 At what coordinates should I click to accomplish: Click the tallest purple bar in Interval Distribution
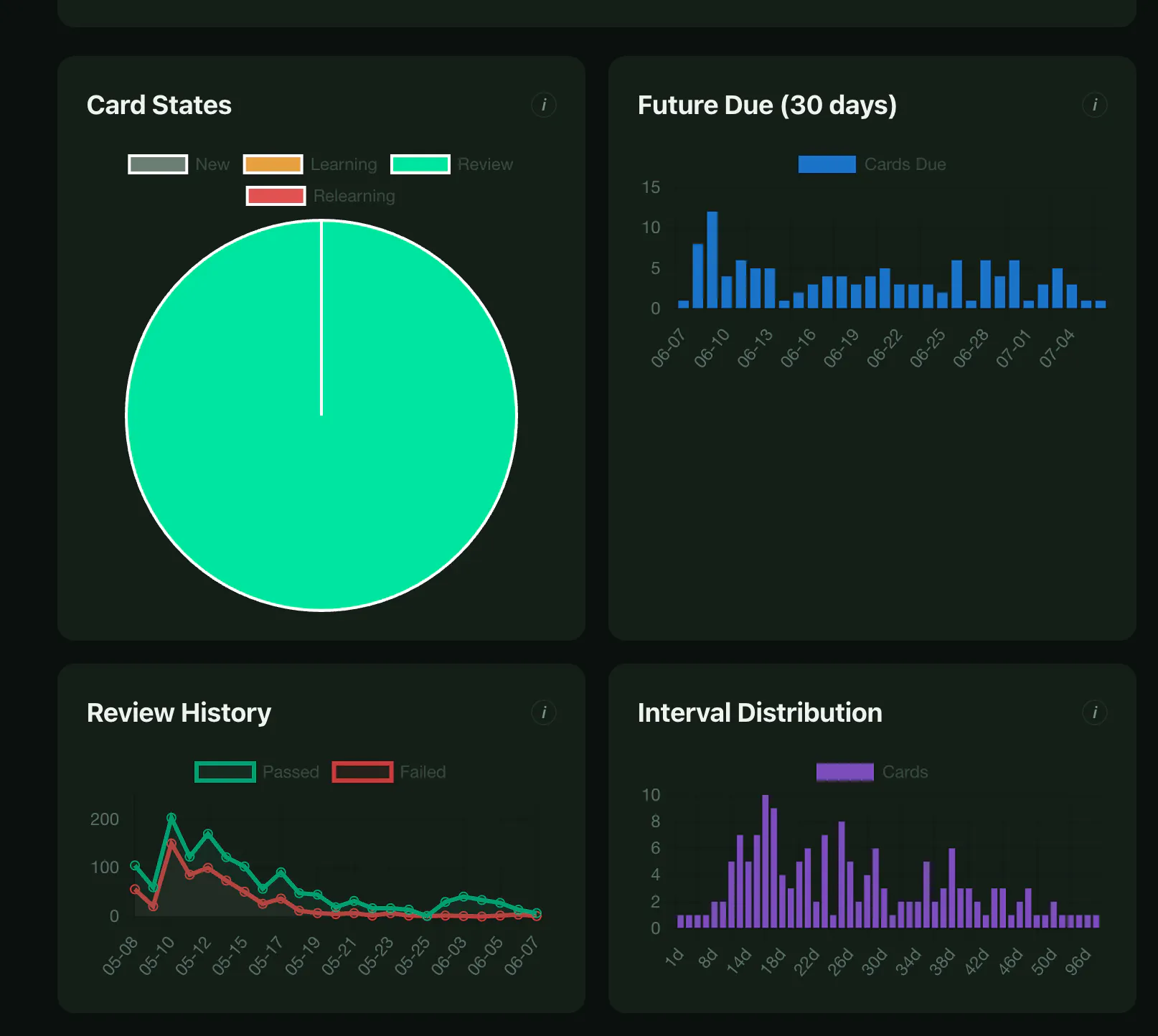tap(766, 861)
